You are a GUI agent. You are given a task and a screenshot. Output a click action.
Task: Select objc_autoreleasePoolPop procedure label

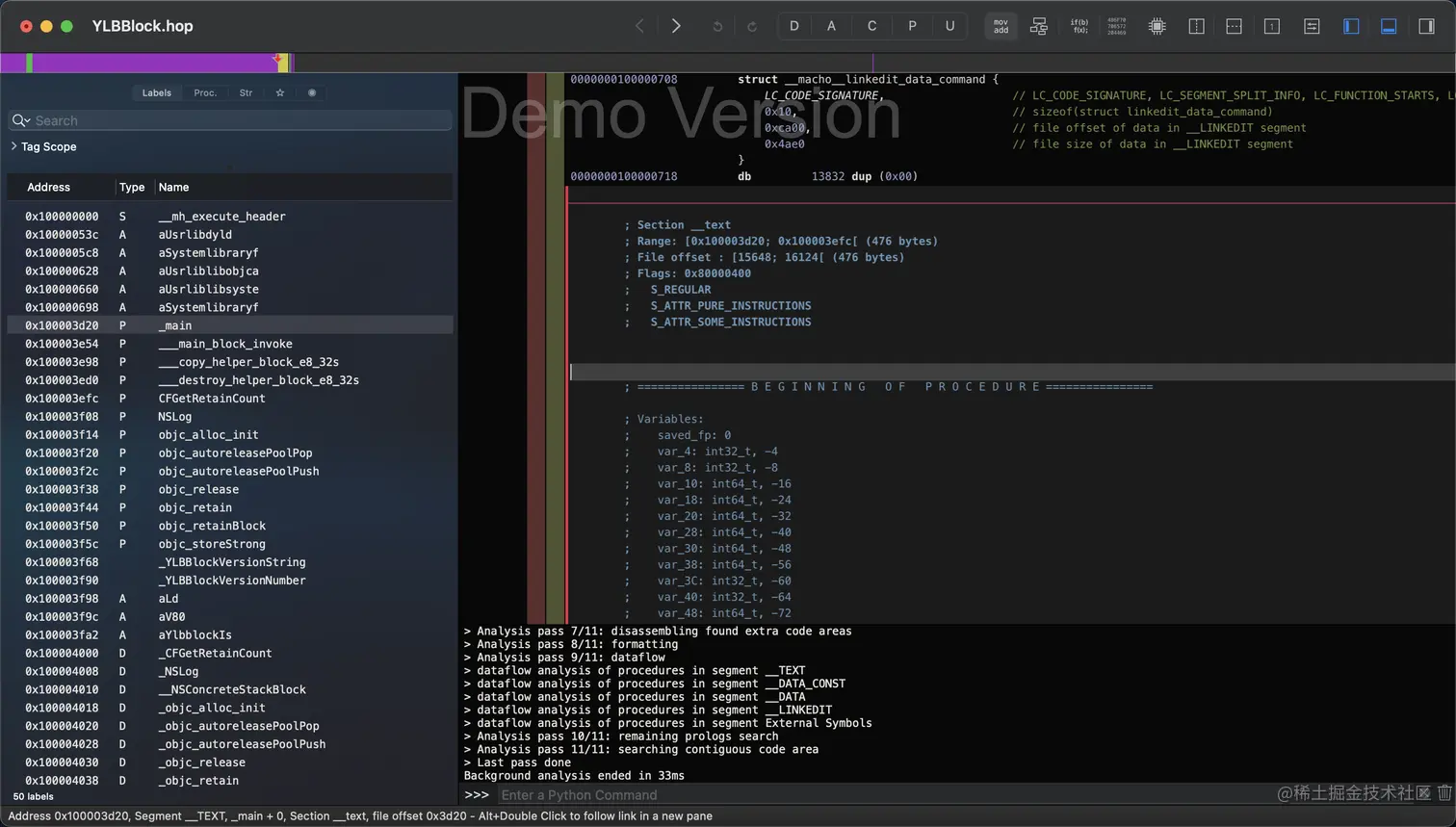tap(230, 453)
